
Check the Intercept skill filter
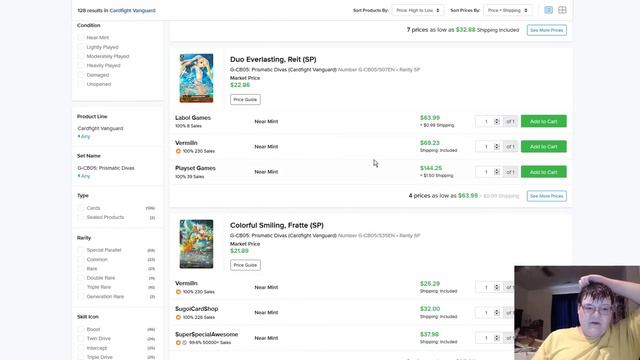(x=81, y=348)
